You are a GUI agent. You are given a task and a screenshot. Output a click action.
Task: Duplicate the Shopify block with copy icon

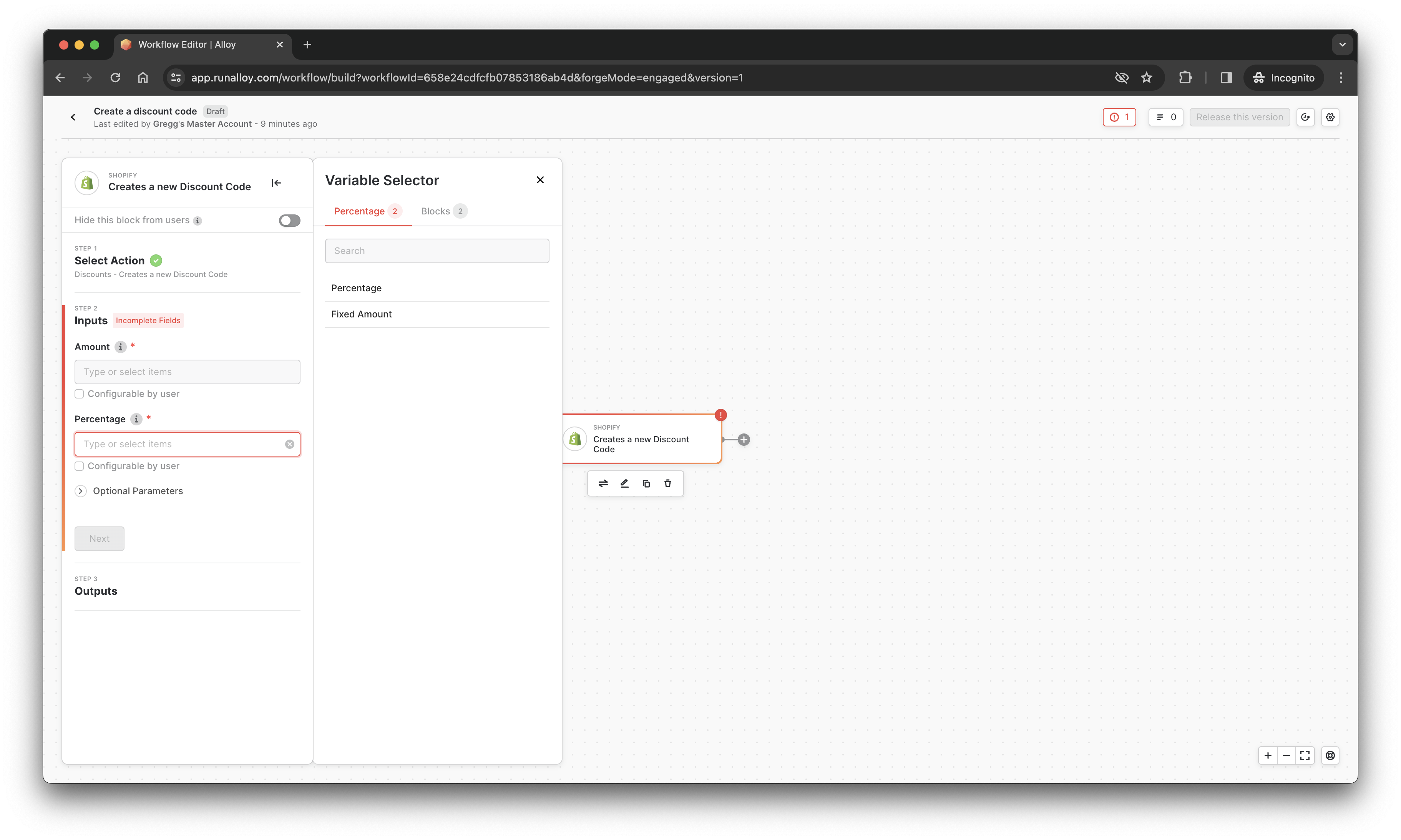click(x=646, y=483)
